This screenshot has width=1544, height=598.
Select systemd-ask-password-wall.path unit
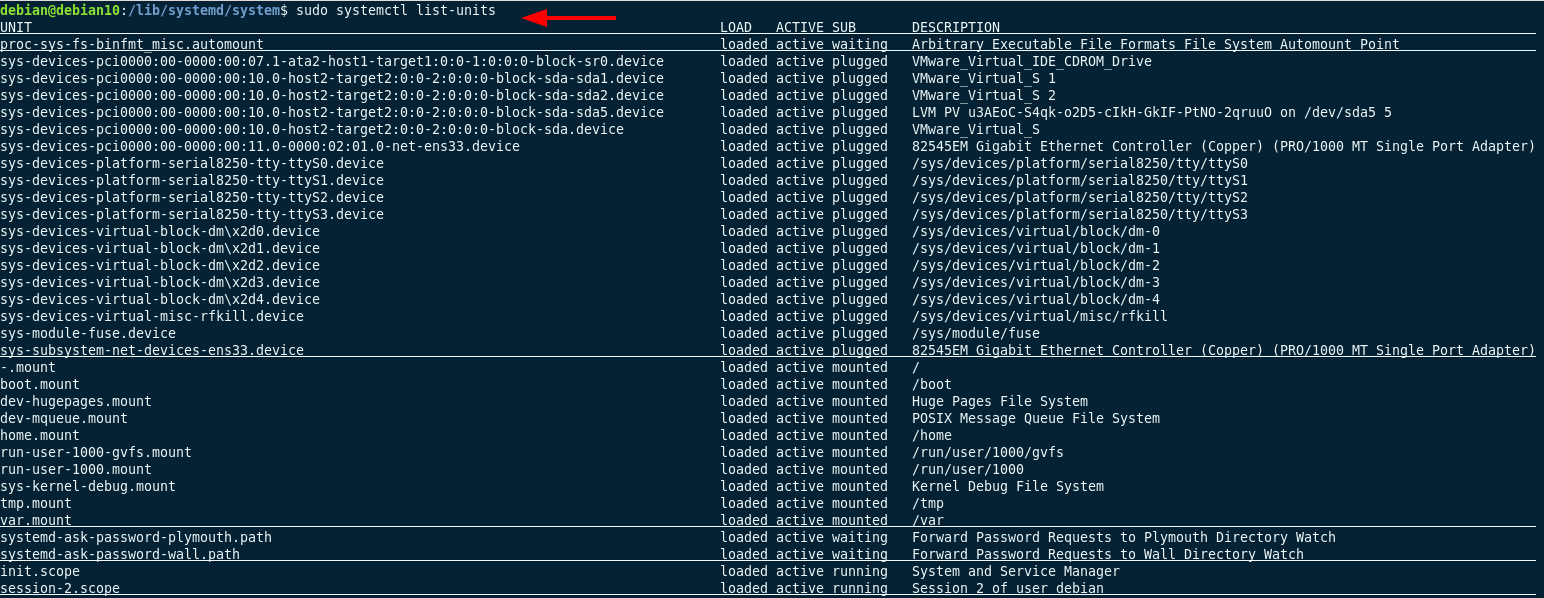[120, 554]
